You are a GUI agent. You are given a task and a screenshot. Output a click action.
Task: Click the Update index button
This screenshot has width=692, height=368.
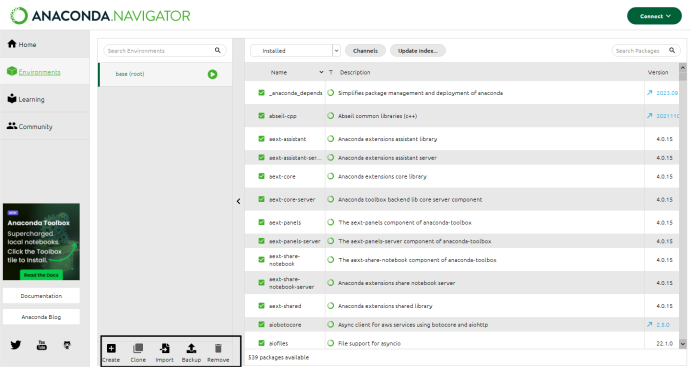pos(417,51)
